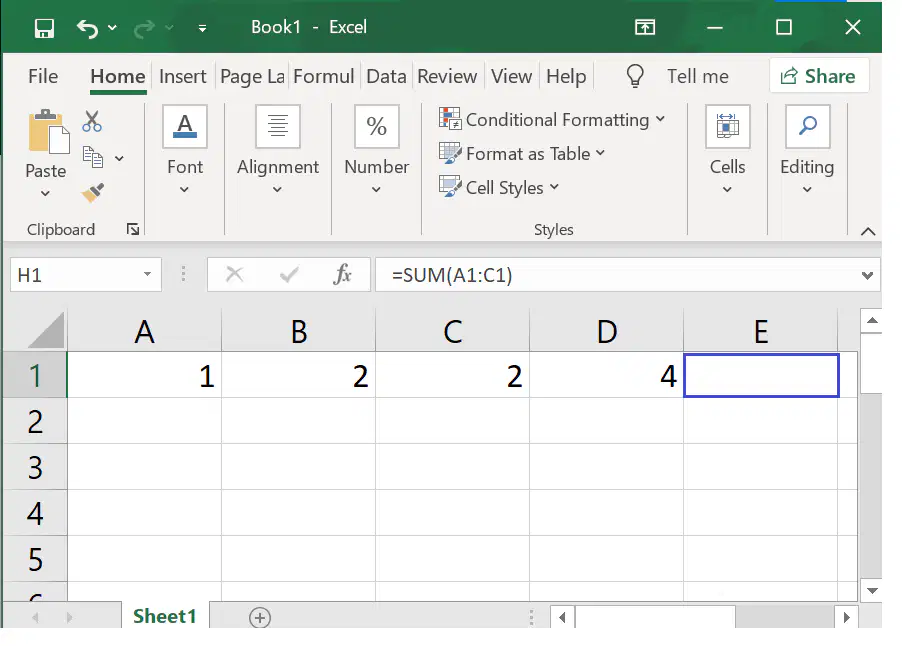Select cell D1 containing 4
The height and width of the screenshot is (646, 902).
click(x=607, y=376)
